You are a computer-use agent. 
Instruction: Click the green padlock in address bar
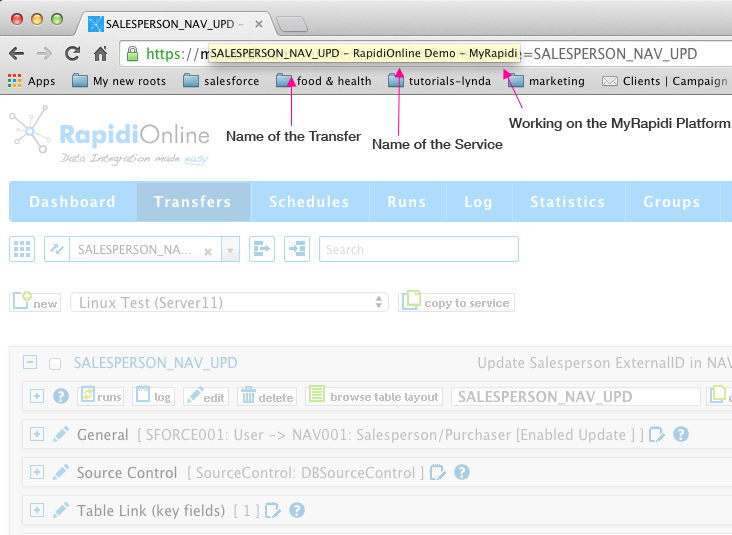pos(133,54)
